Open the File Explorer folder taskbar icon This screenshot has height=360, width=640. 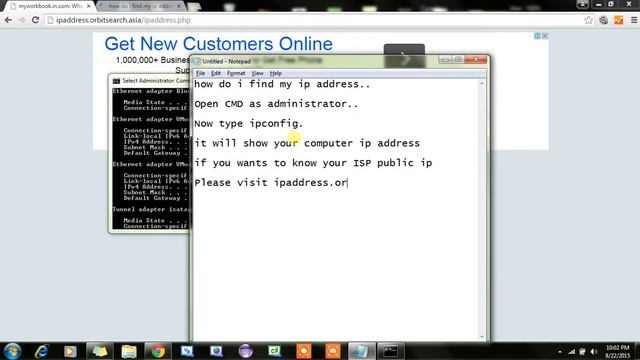point(129,351)
